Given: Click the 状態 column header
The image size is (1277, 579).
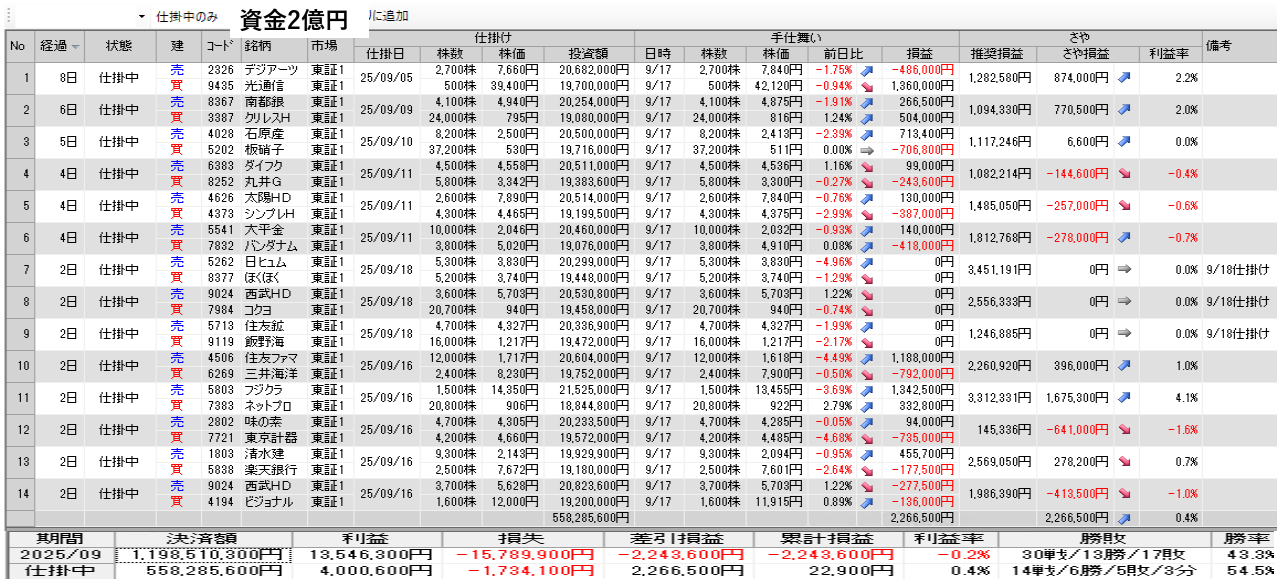Looking at the screenshot, I should click(119, 46).
